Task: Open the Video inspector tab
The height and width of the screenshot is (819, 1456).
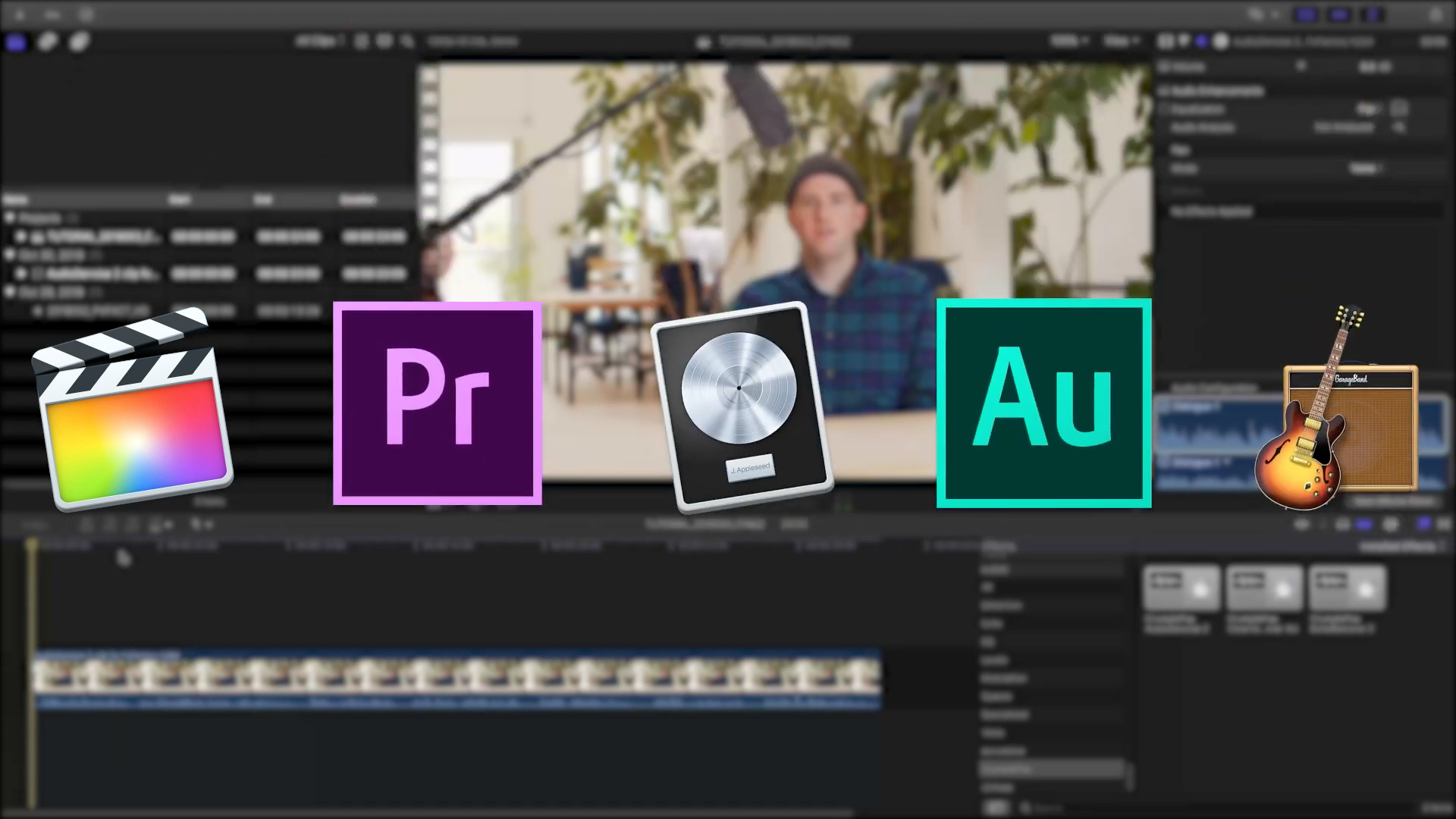Action: click(x=1166, y=42)
